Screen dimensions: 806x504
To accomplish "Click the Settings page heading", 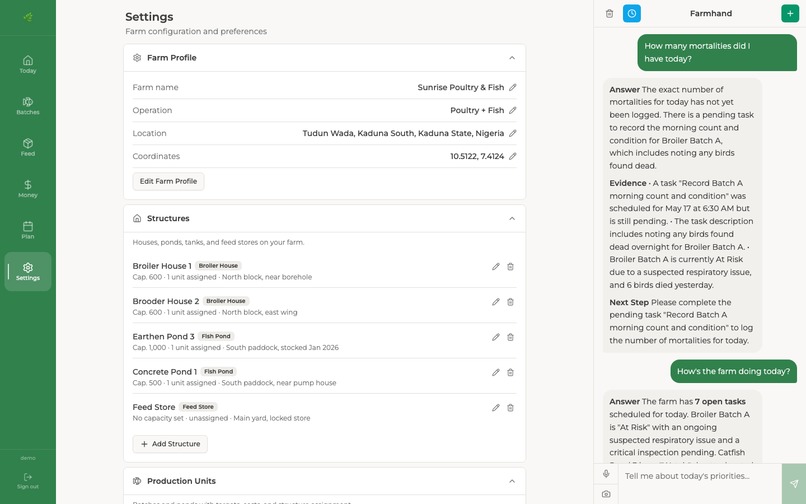I will click(149, 17).
